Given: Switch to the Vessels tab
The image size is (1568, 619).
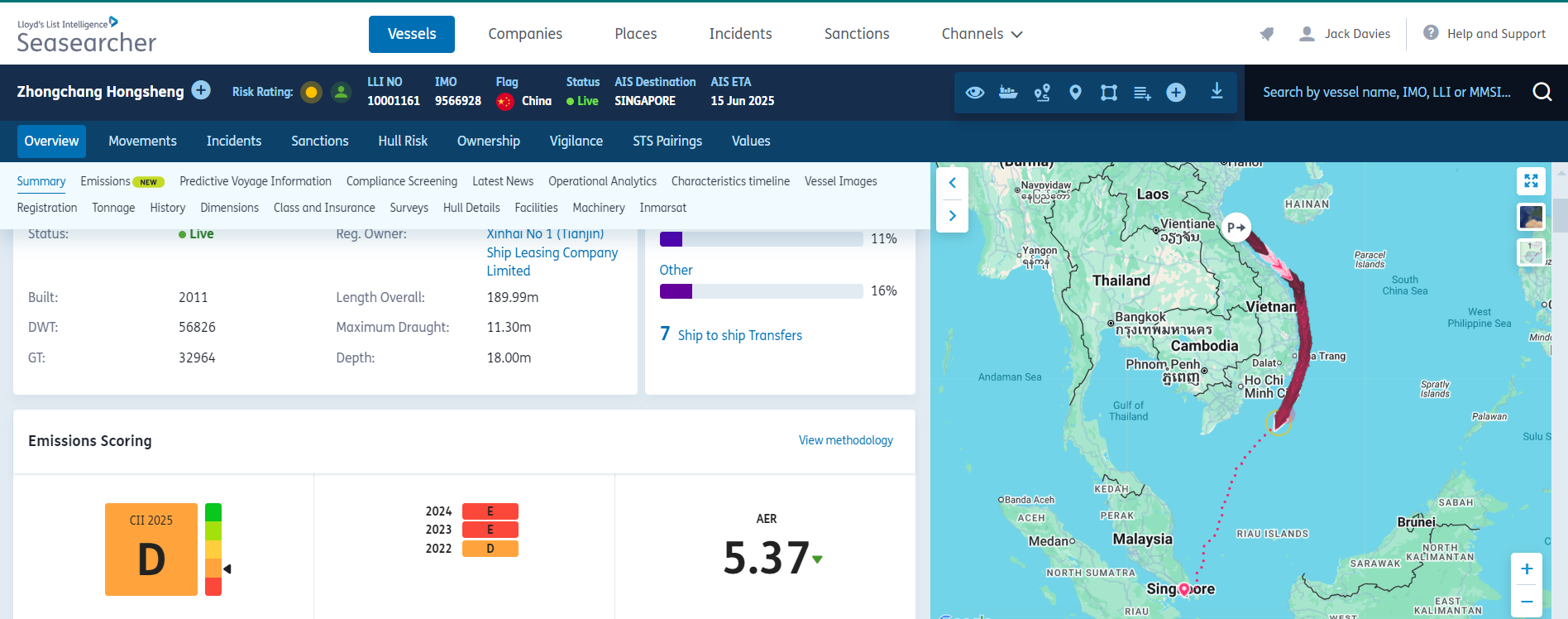Looking at the screenshot, I should pyautogui.click(x=412, y=34).
